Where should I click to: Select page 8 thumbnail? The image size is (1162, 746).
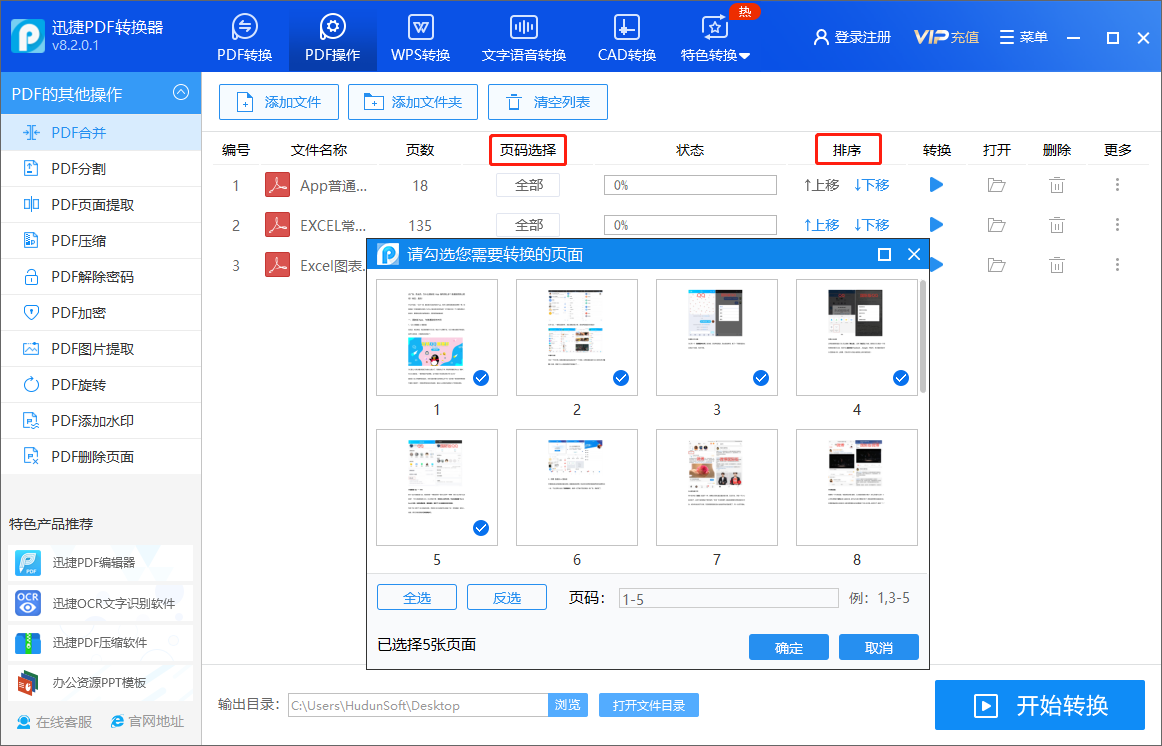click(857, 487)
